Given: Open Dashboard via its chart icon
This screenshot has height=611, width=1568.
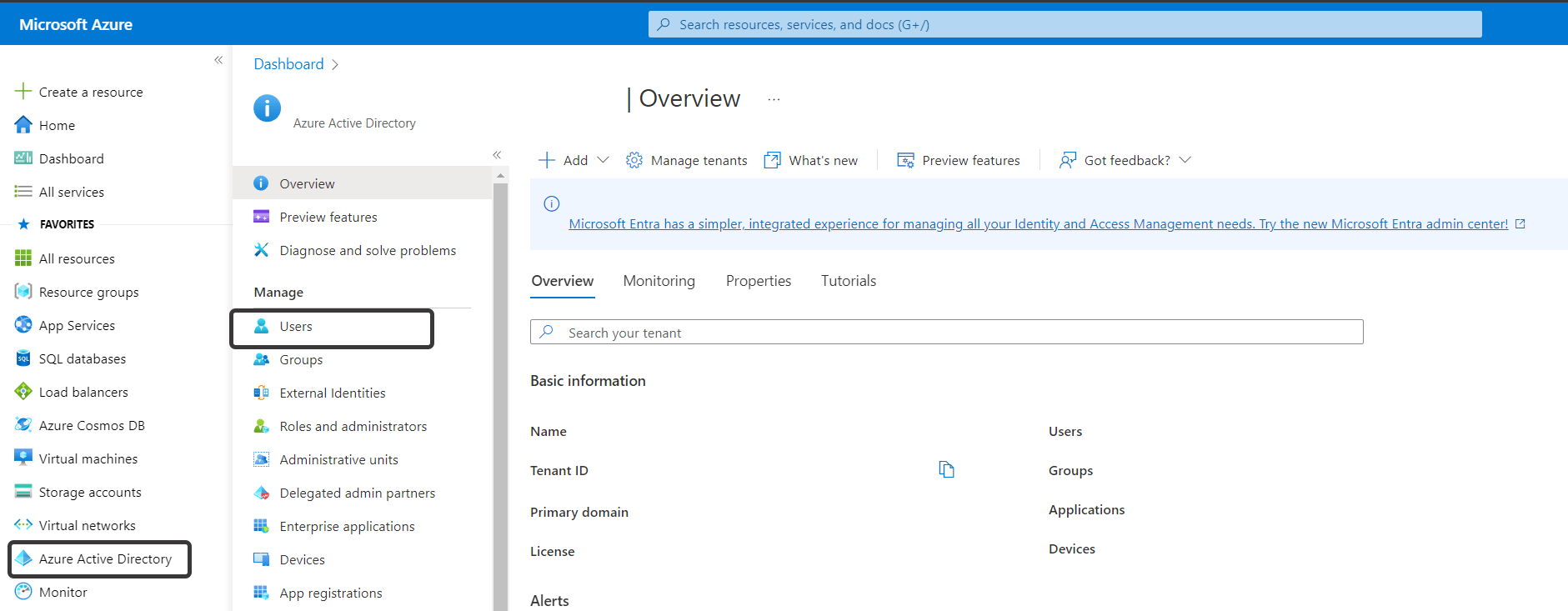Looking at the screenshot, I should (23, 158).
